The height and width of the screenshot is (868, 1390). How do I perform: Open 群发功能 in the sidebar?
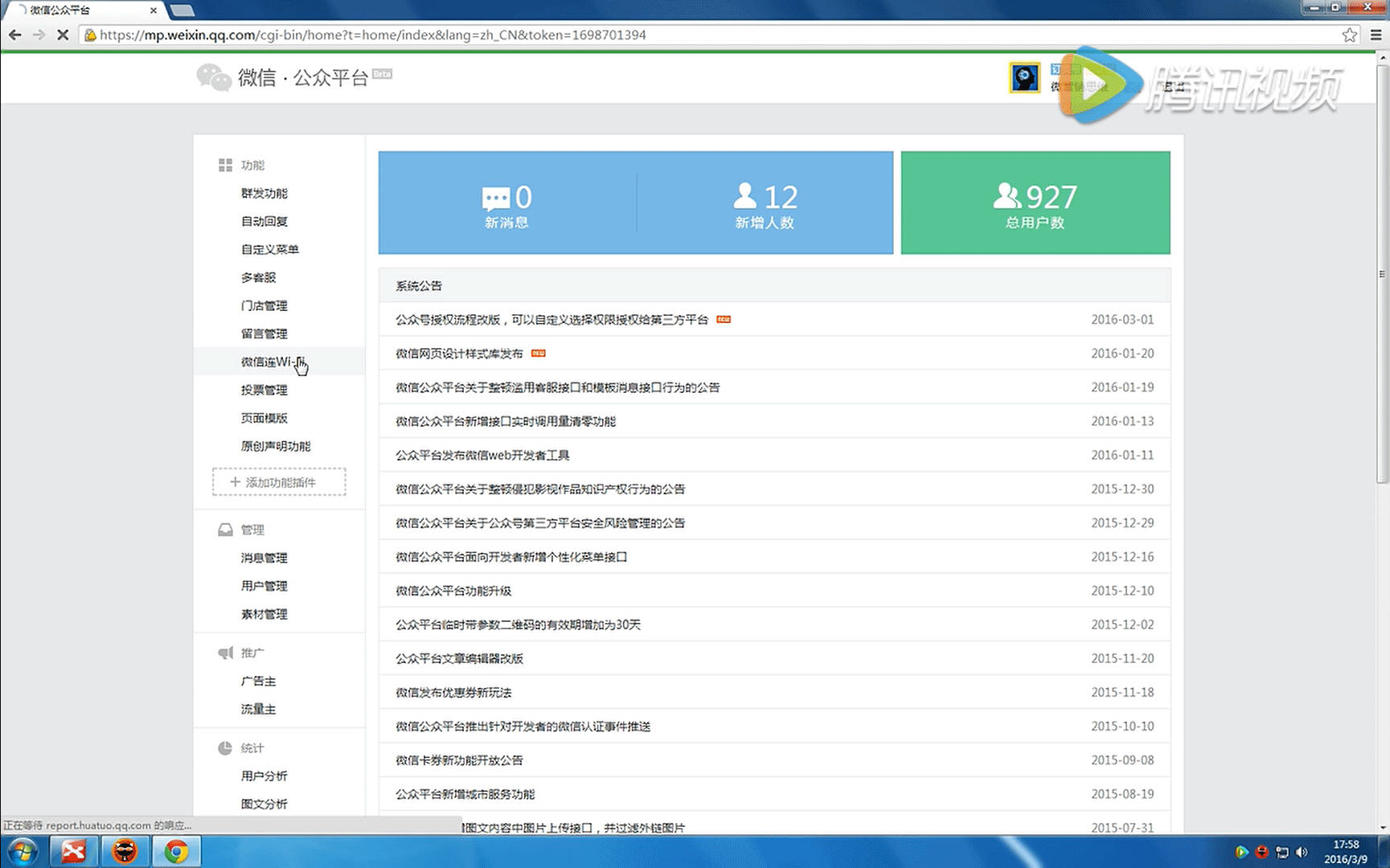[264, 193]
